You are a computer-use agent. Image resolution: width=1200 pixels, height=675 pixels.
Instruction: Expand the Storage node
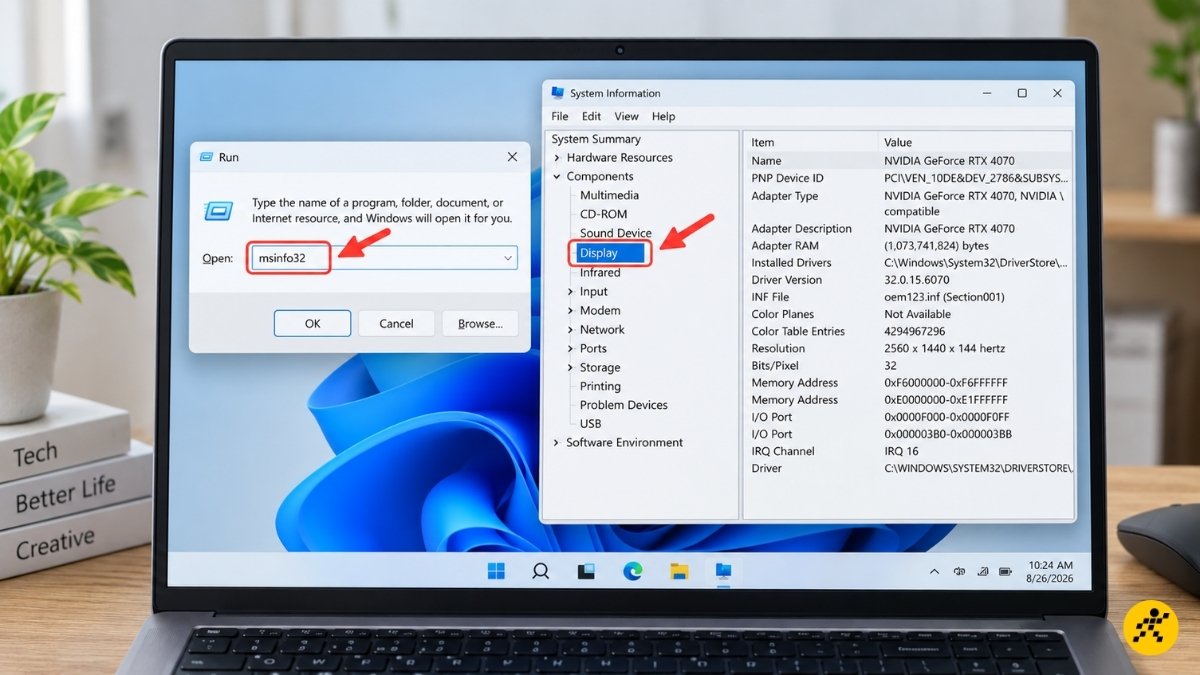click(x=571, y=368)
